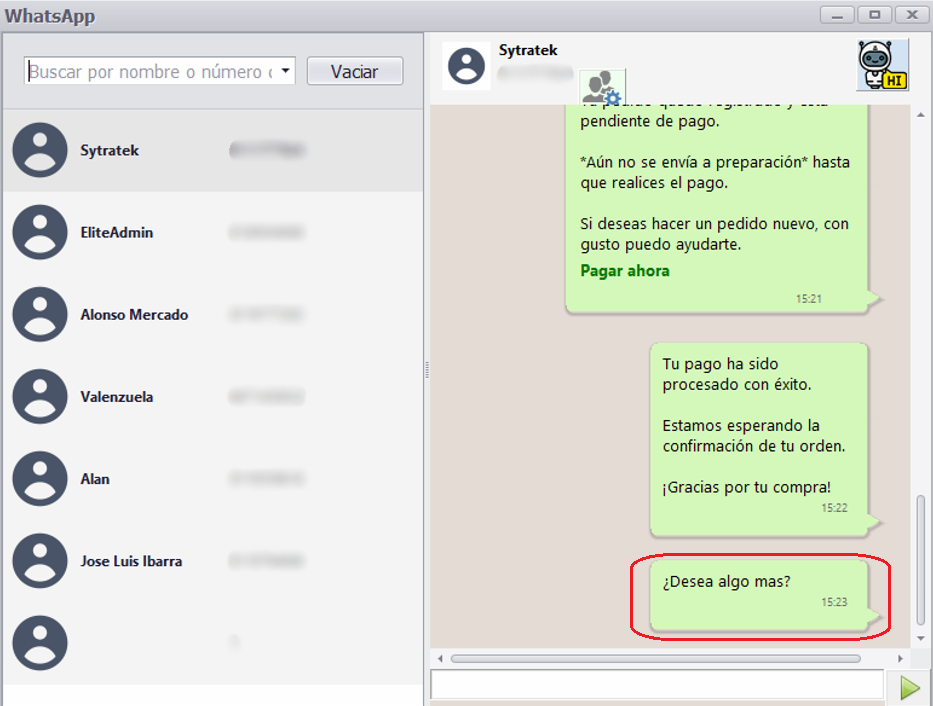This screenshot has width=933, height=706.
Task: Click the message text input field
Action: point(656,685)
